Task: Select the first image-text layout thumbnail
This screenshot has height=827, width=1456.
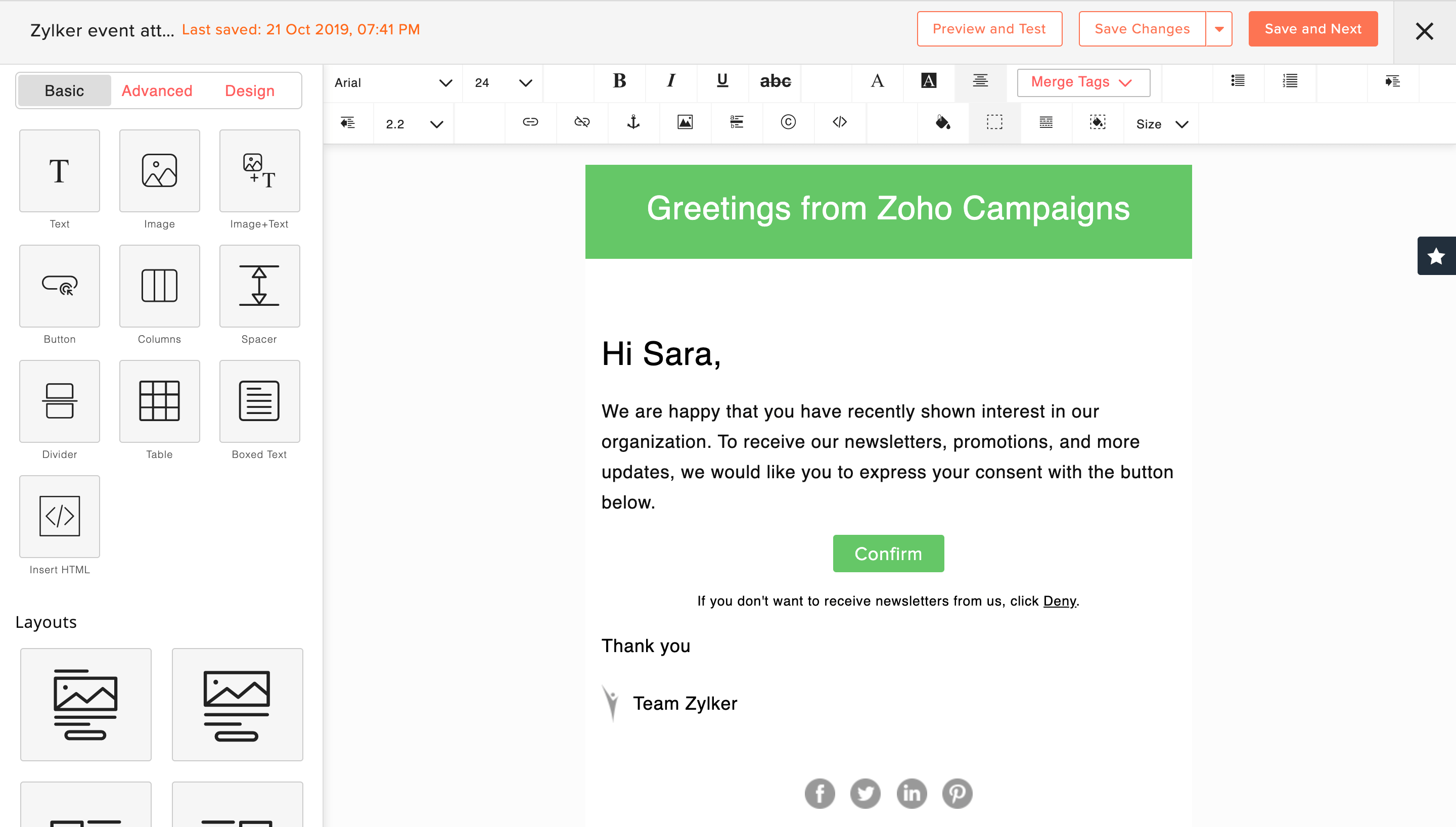Action: 86,704
